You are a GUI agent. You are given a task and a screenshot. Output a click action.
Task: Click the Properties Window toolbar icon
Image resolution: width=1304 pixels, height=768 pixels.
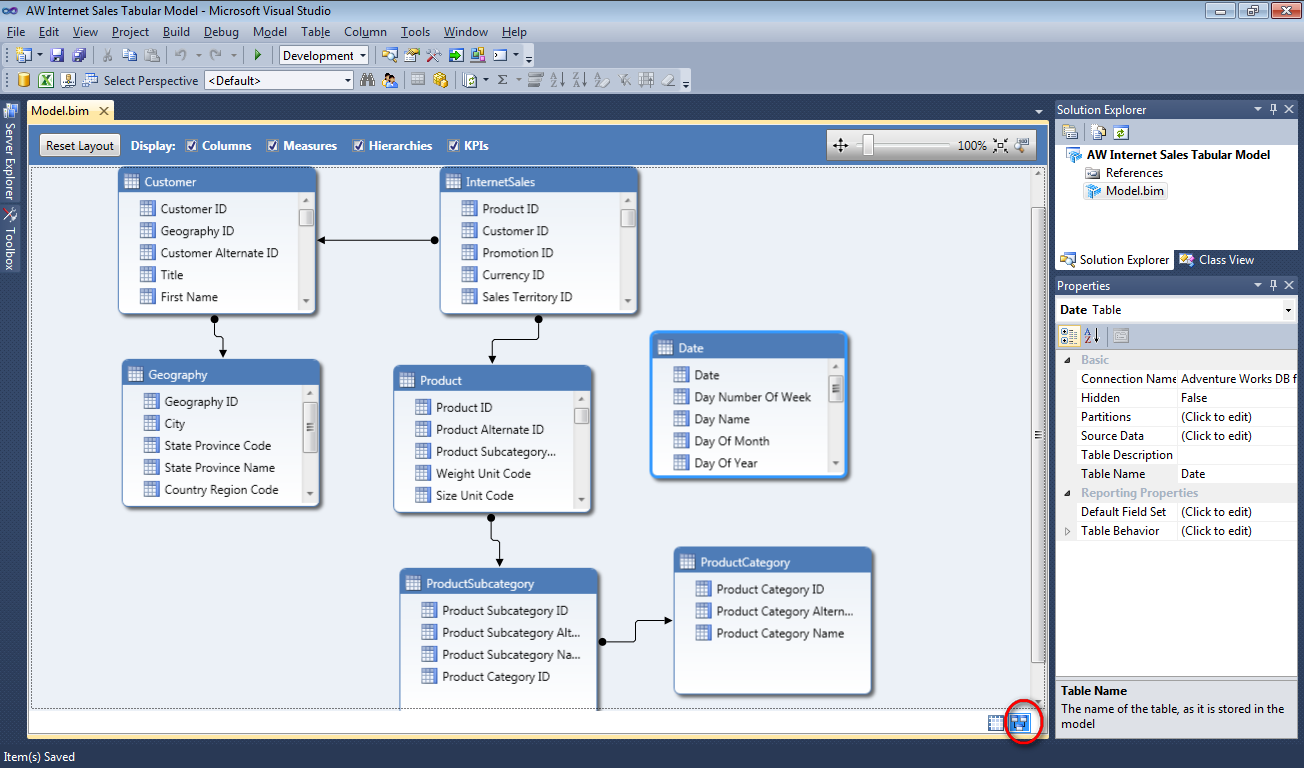pyautogui.click(x=411, y=55)
